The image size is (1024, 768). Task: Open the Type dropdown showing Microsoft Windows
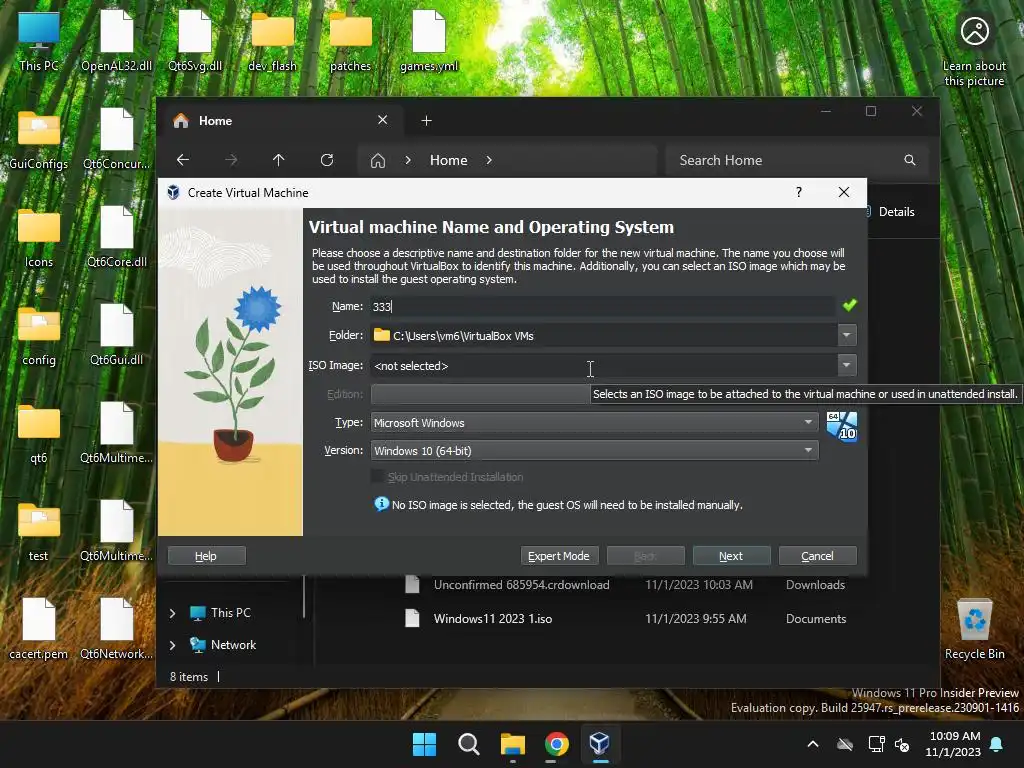pyautogui.click(x=594, y=423)
